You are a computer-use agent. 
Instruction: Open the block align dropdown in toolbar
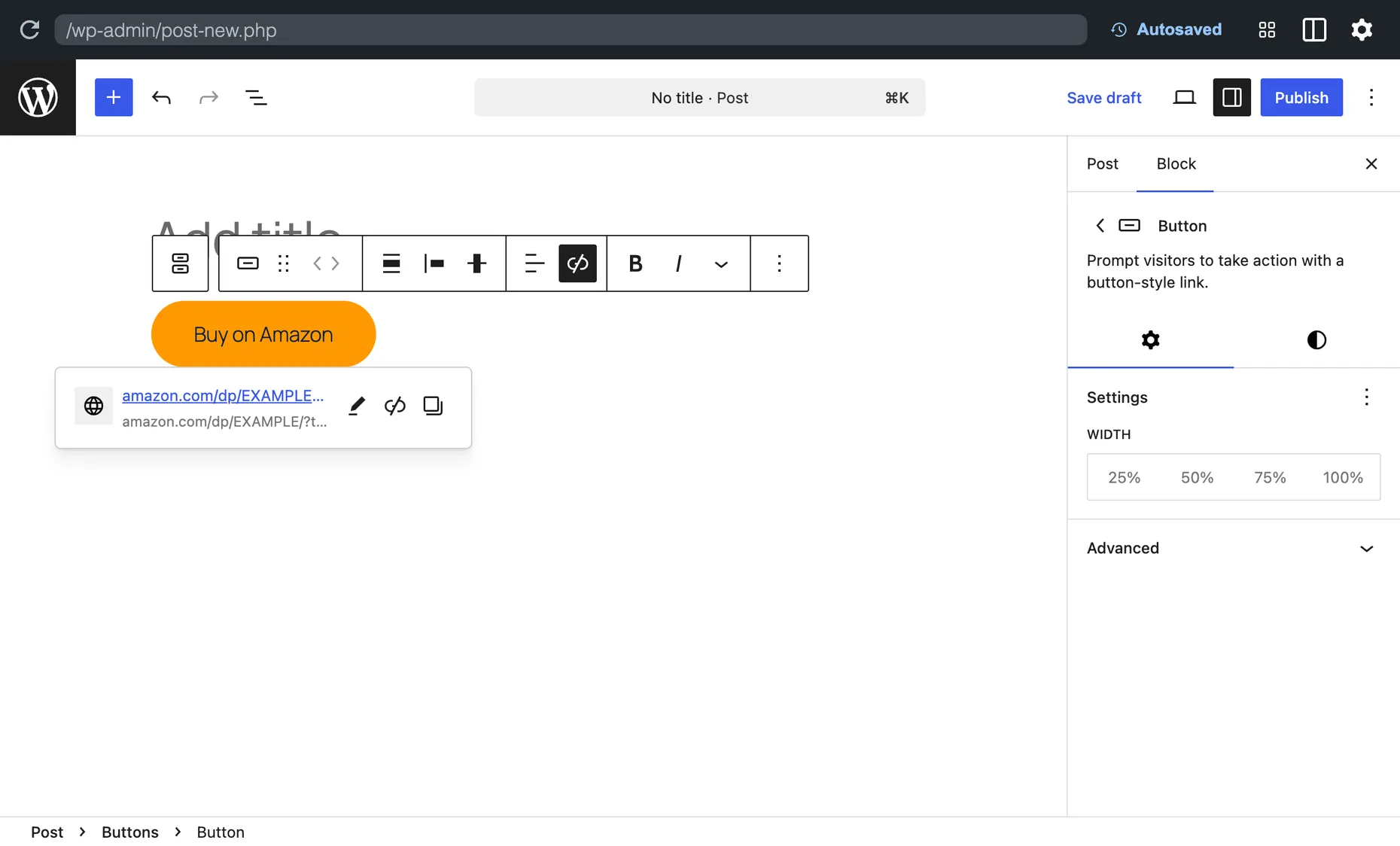click(391, 263)
